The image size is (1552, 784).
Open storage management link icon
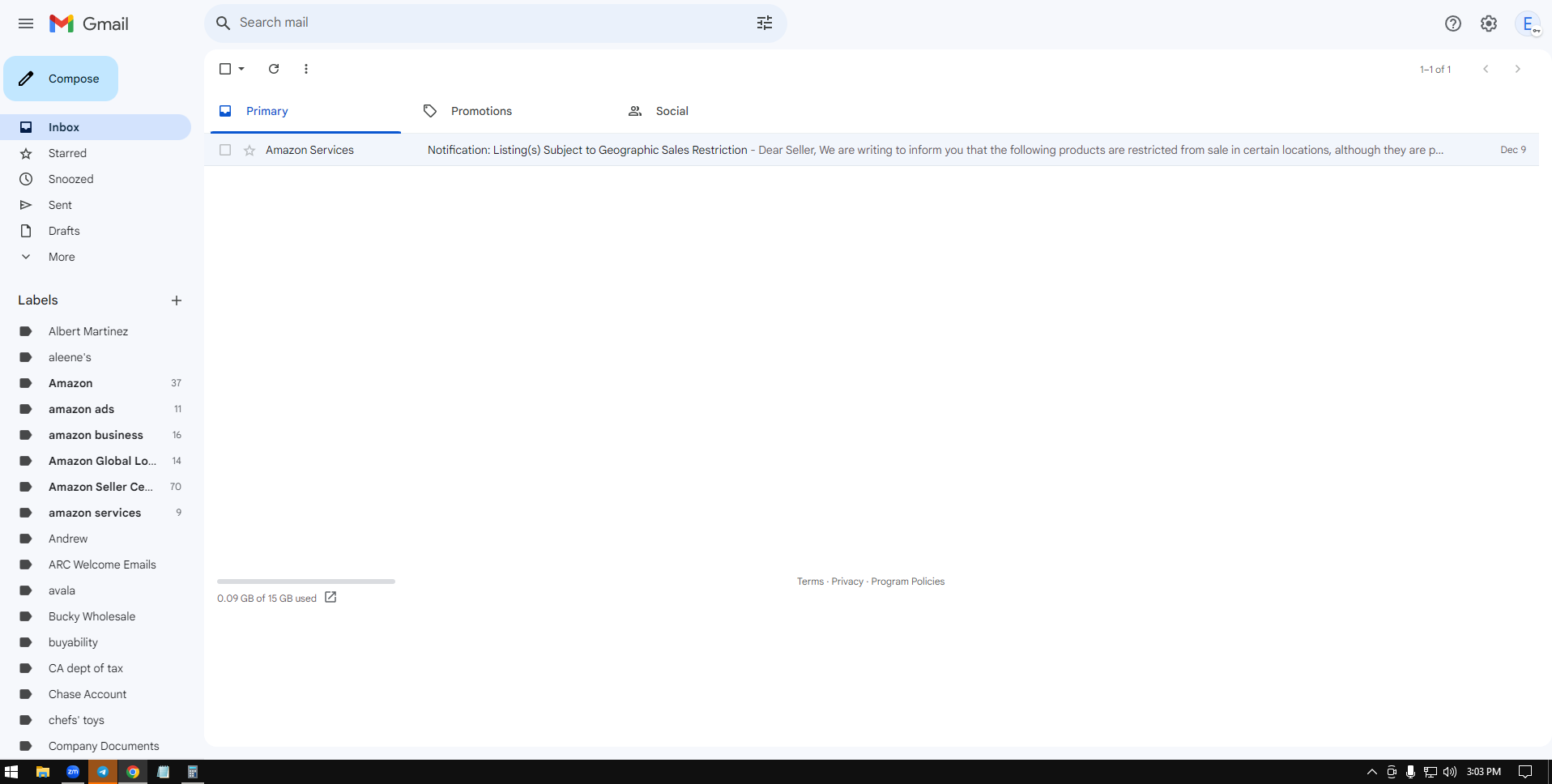click(x=330, y=598)
